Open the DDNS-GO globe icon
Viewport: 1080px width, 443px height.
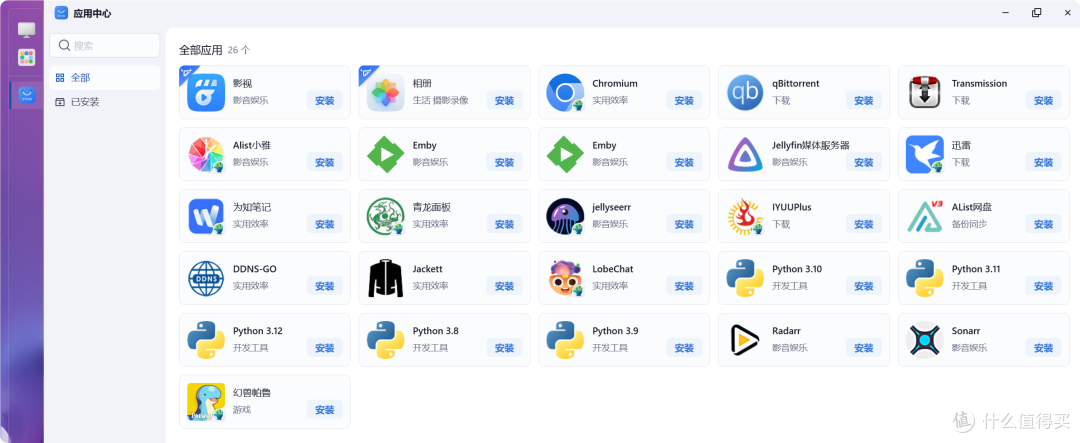coord(206,278)
